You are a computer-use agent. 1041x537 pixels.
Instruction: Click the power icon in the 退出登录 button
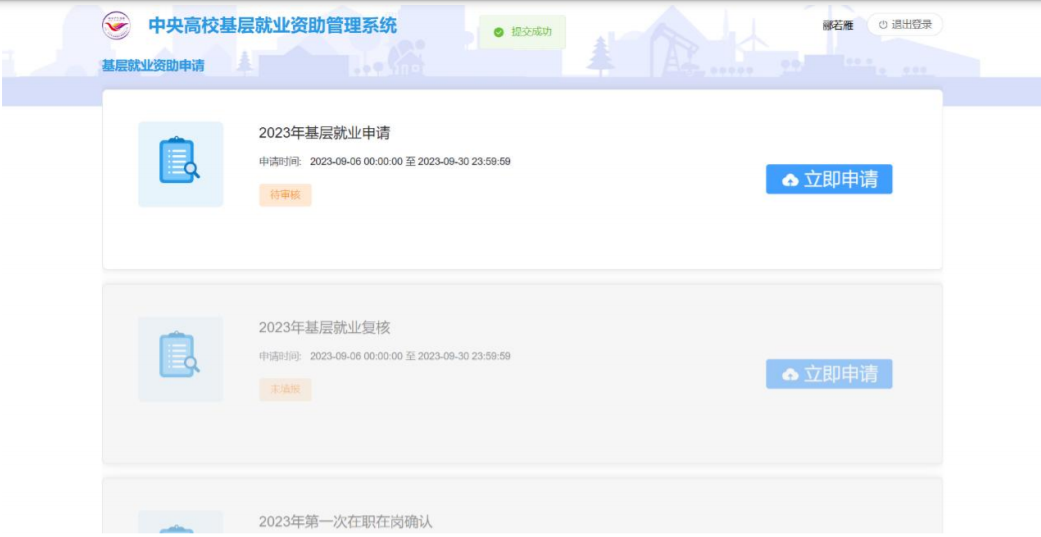click(x=883, y=25)
